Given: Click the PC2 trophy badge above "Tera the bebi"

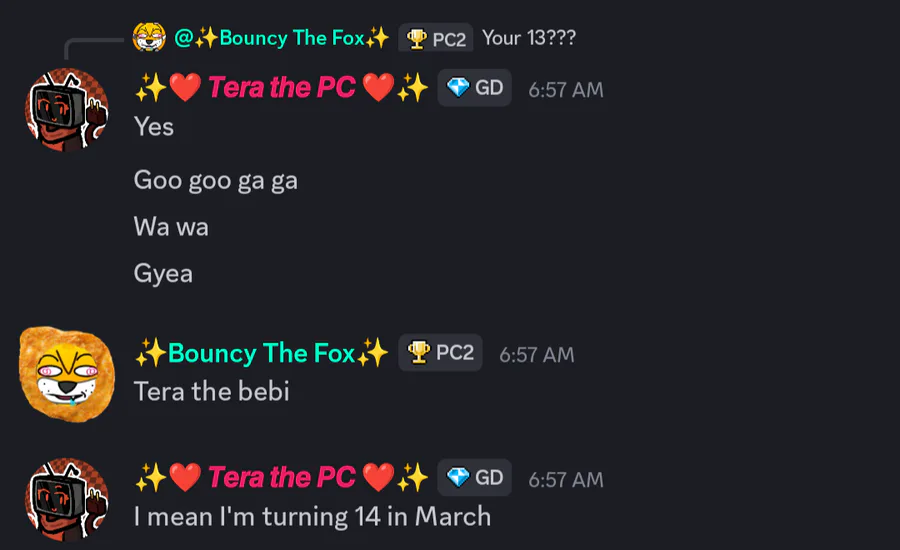Looking at the screenshot, I should [x=441, y=353].
